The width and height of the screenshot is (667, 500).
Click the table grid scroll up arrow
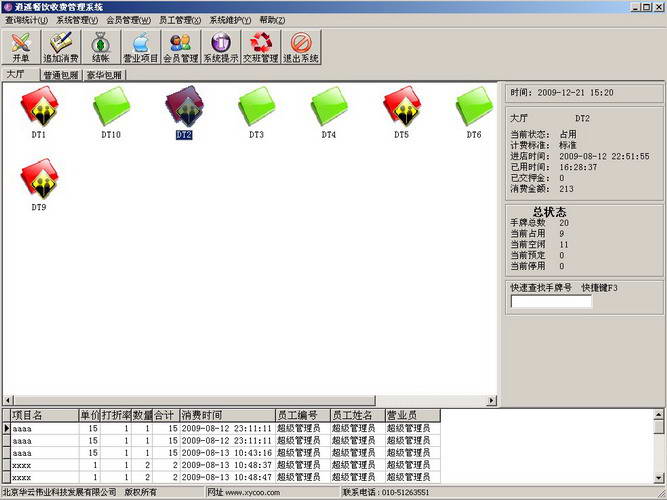pyautogui.click(x=658, y=414)
